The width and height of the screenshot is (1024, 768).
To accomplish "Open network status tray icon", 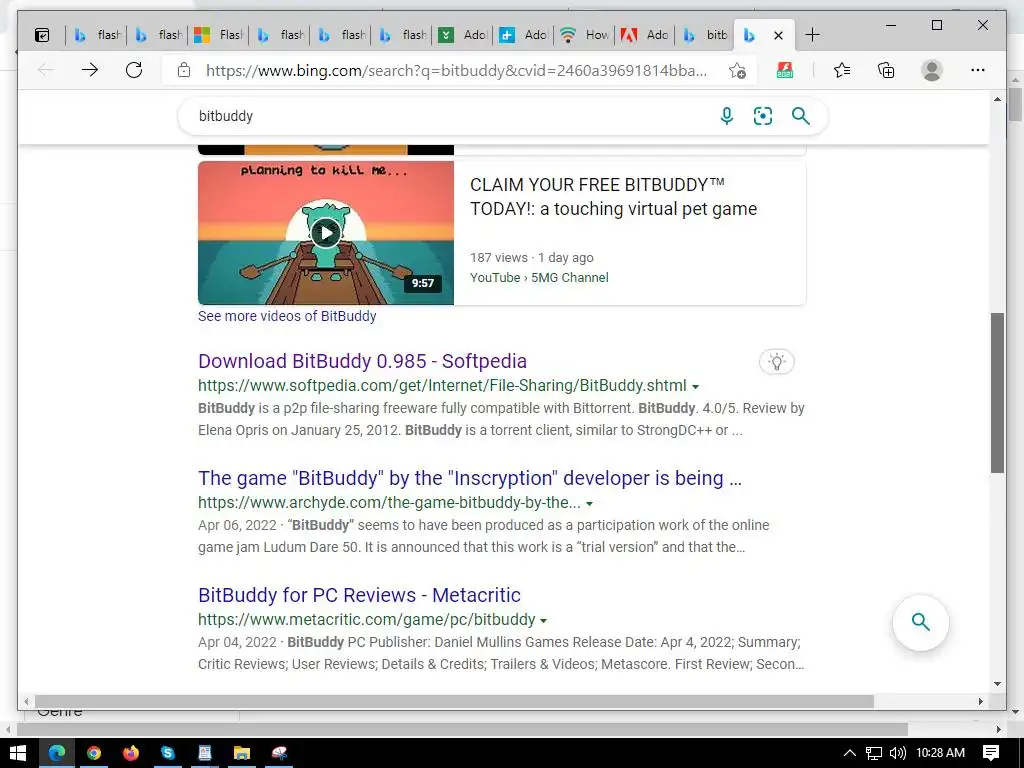I will tap(874, 753).
